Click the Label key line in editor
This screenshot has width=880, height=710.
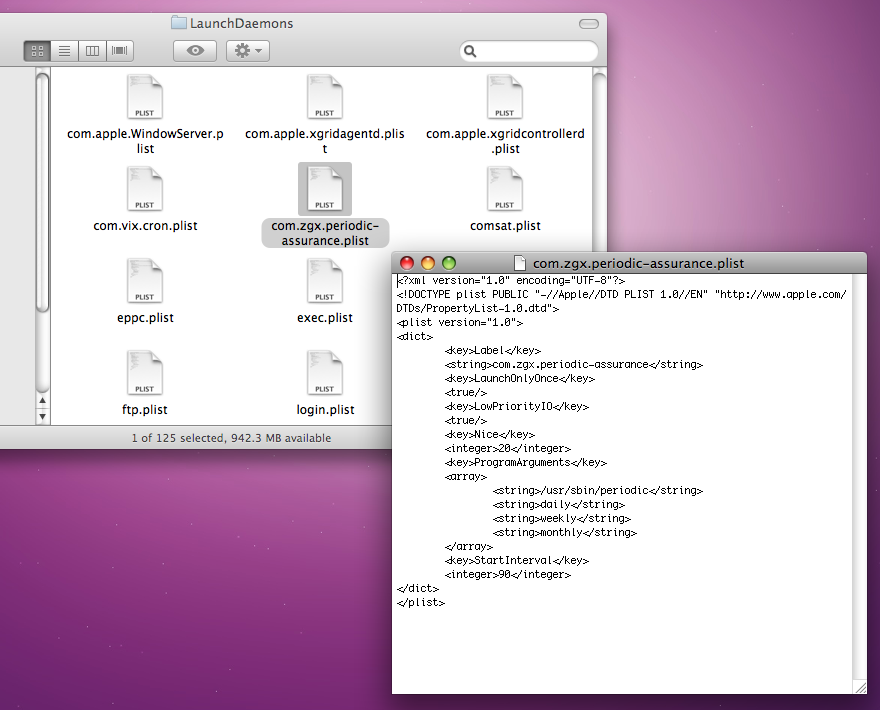point(493,350)
